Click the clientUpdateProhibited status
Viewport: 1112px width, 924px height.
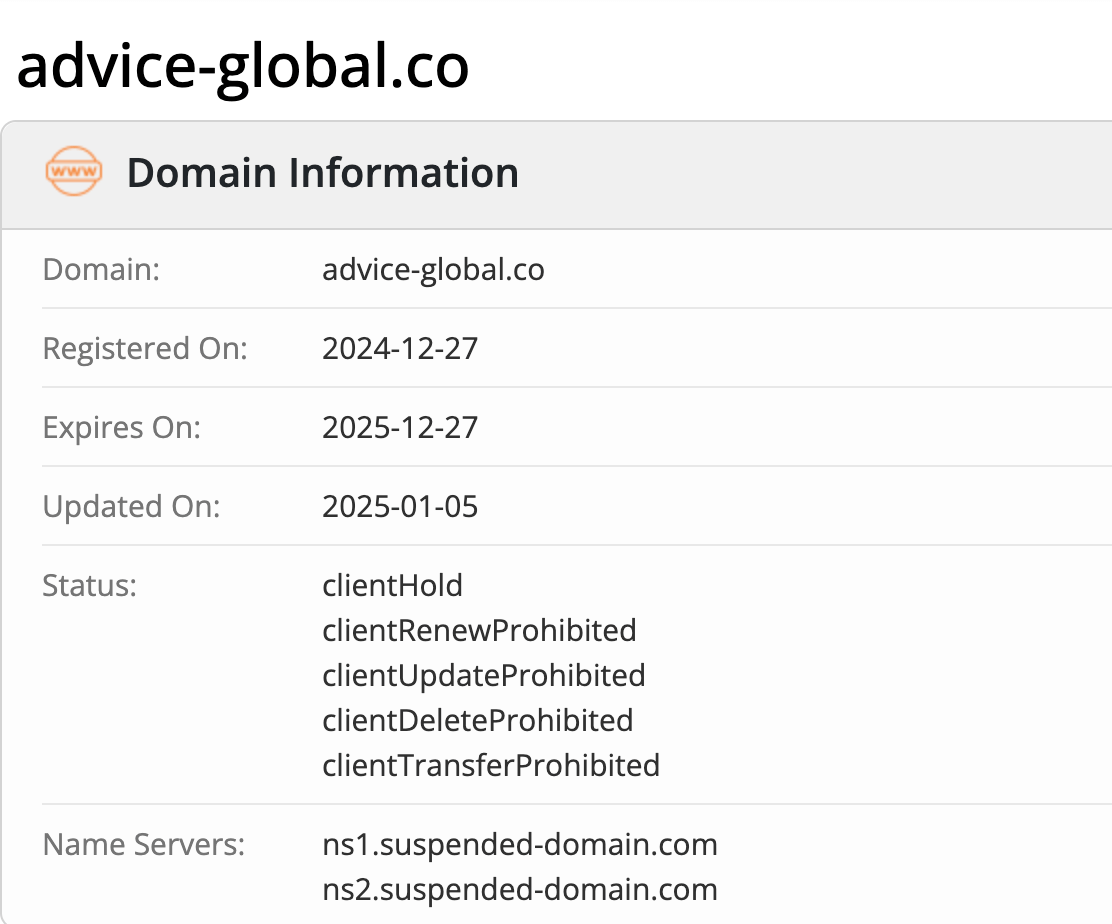484,677
